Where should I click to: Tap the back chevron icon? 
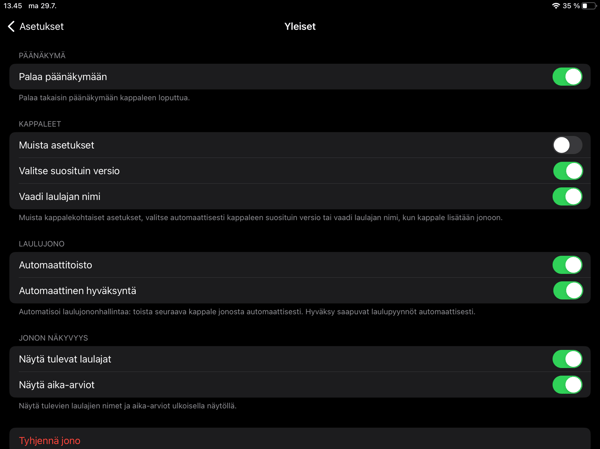[x=11, y=27]
